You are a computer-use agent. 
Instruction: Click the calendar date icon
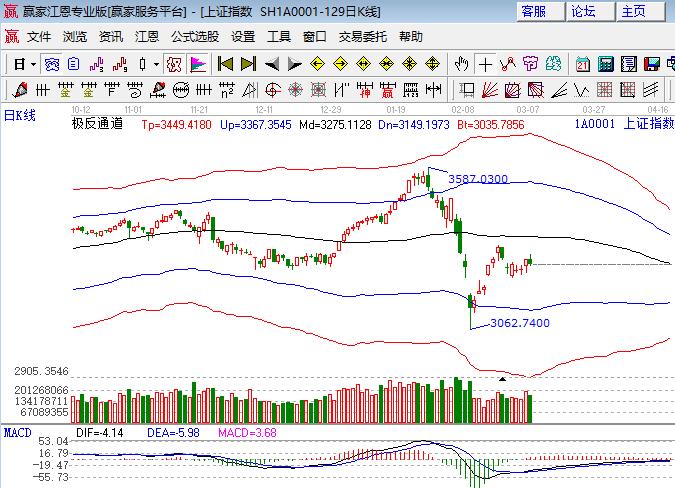582,64
